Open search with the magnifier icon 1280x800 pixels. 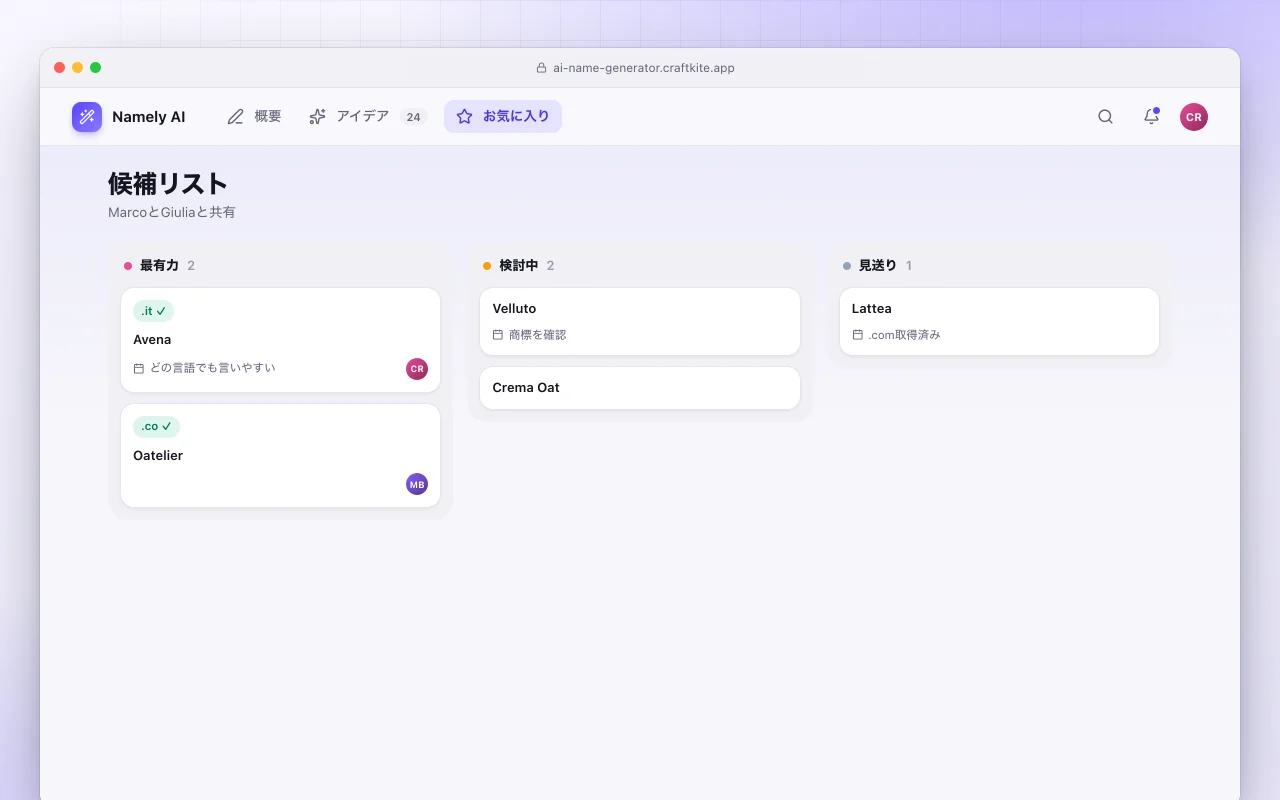pos(1105,117)
